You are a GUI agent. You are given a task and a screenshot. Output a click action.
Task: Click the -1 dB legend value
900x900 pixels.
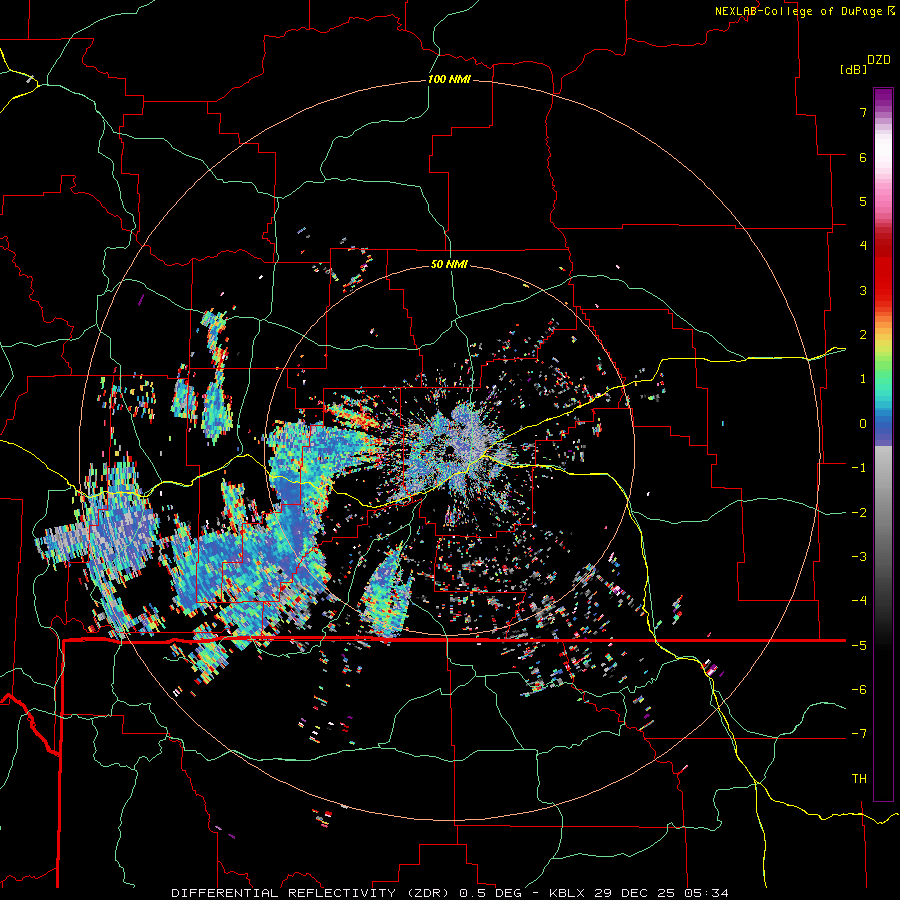pyautogui.click(x=859, y=468)
